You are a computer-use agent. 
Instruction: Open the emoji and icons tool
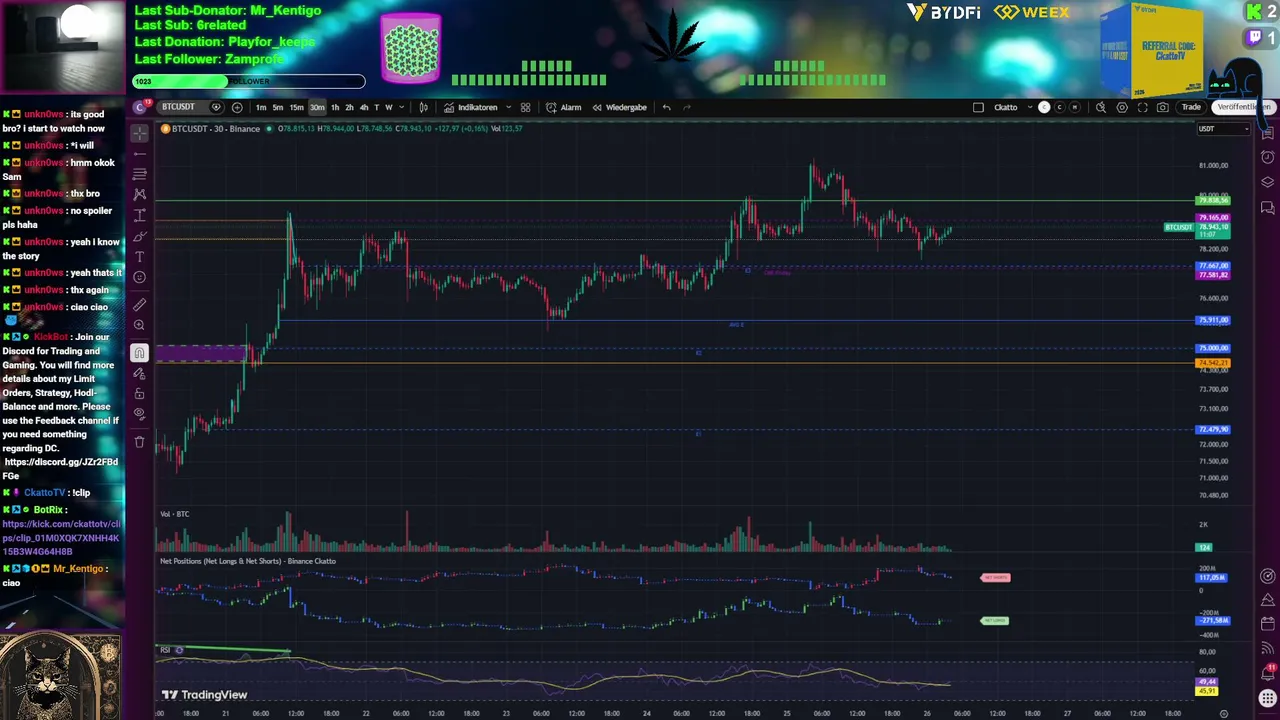[140, 277]
